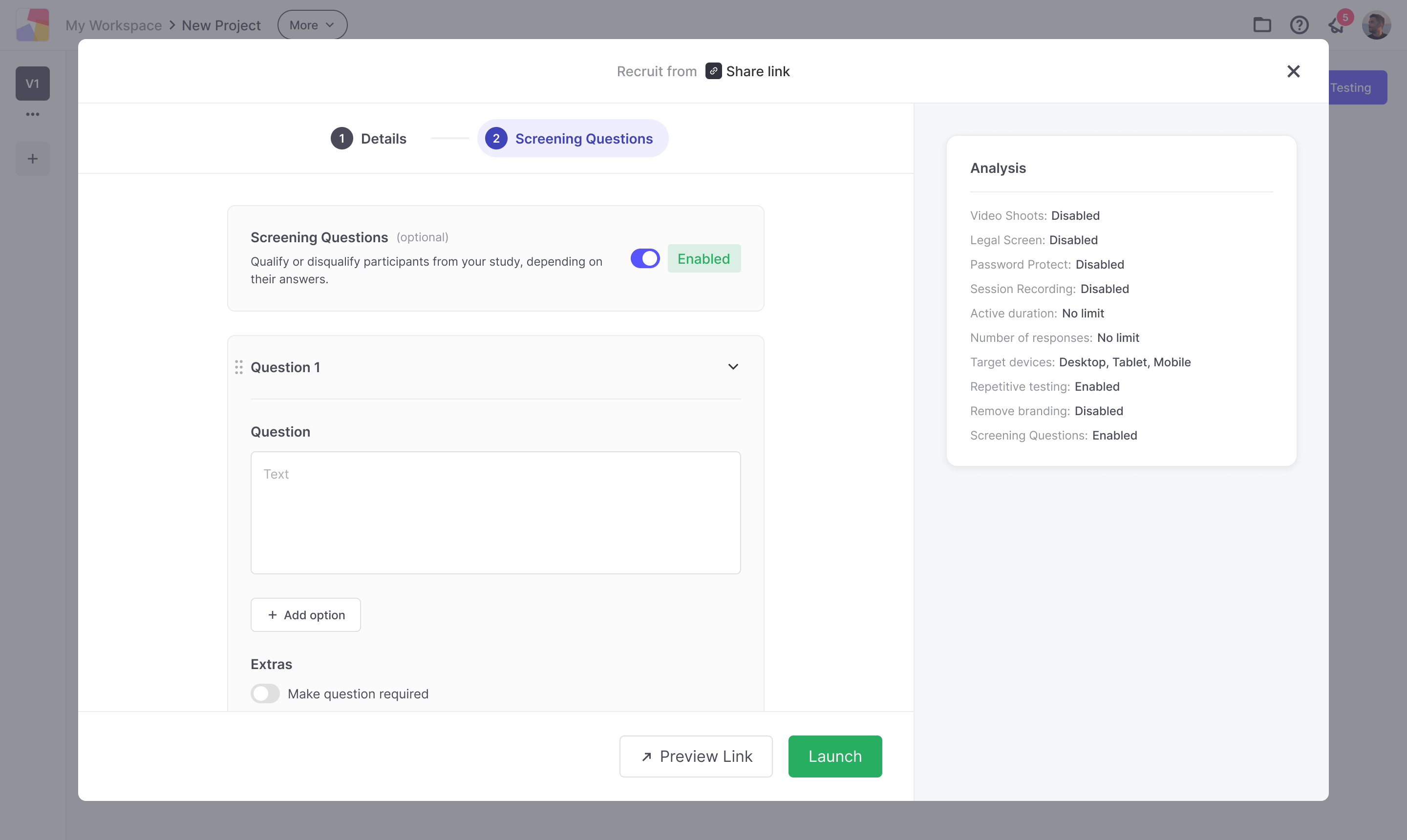
Task: Click "Target devices: Desktop, Tablet, Mobile" entry
Action: coord(1081,362)
